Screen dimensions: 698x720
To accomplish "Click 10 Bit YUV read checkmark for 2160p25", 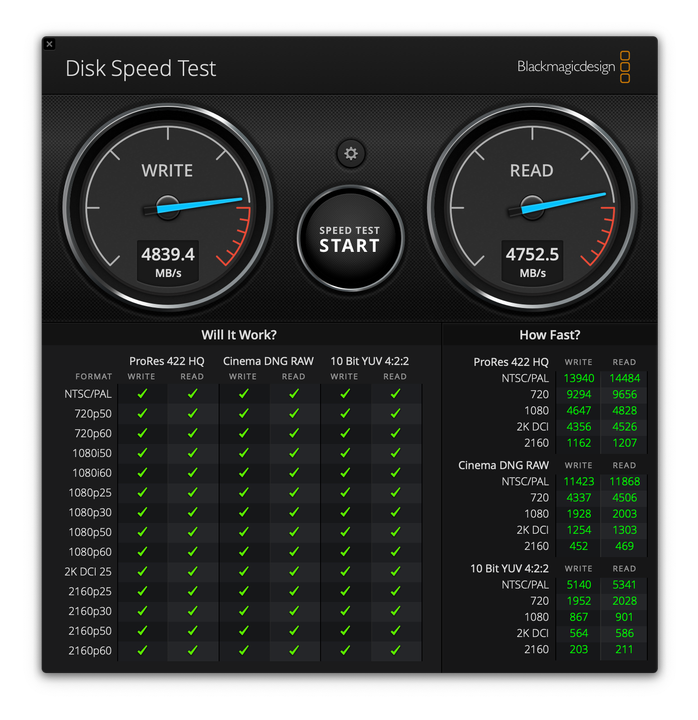I will point(395,591).
